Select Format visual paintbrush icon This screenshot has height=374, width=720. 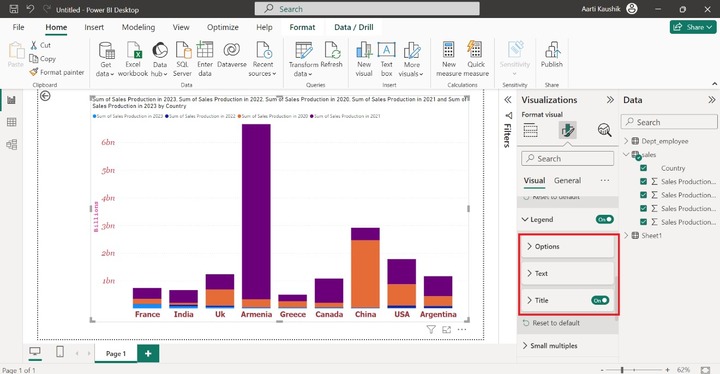[x=568, y=130]
